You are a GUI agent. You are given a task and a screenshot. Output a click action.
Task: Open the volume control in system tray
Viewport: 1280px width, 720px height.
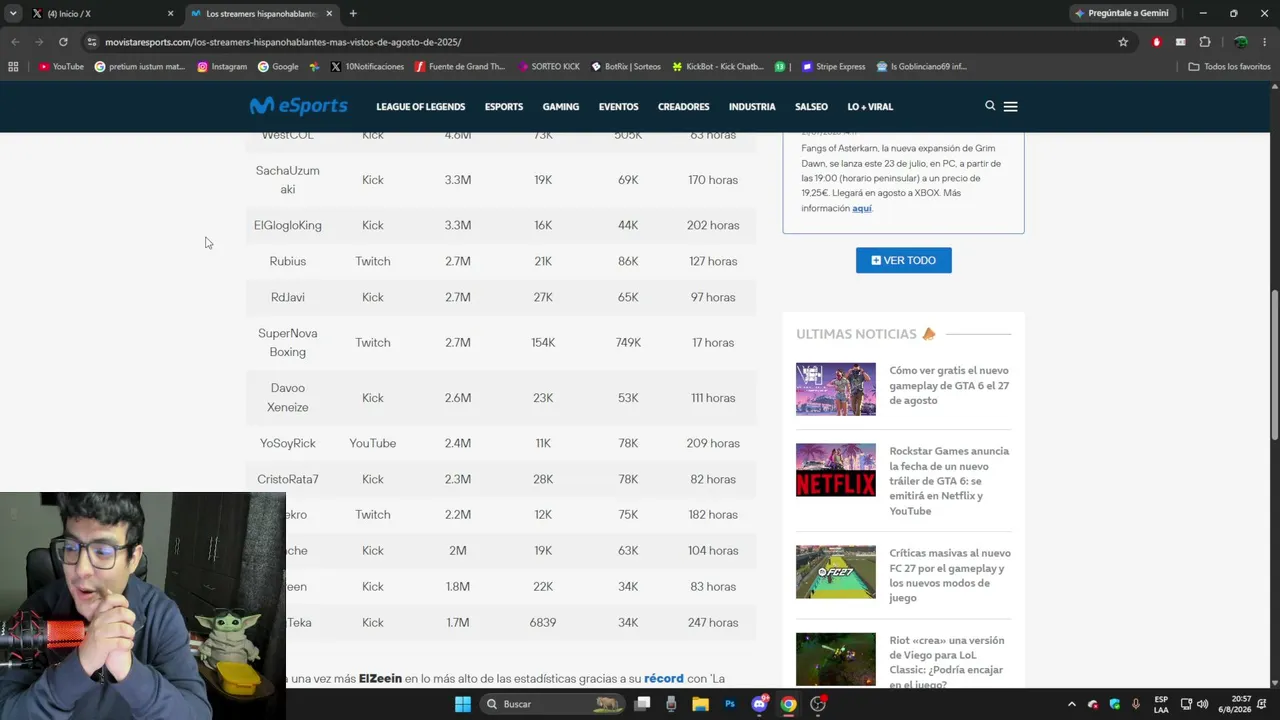pyautogui.click(x=1202, y=704)
